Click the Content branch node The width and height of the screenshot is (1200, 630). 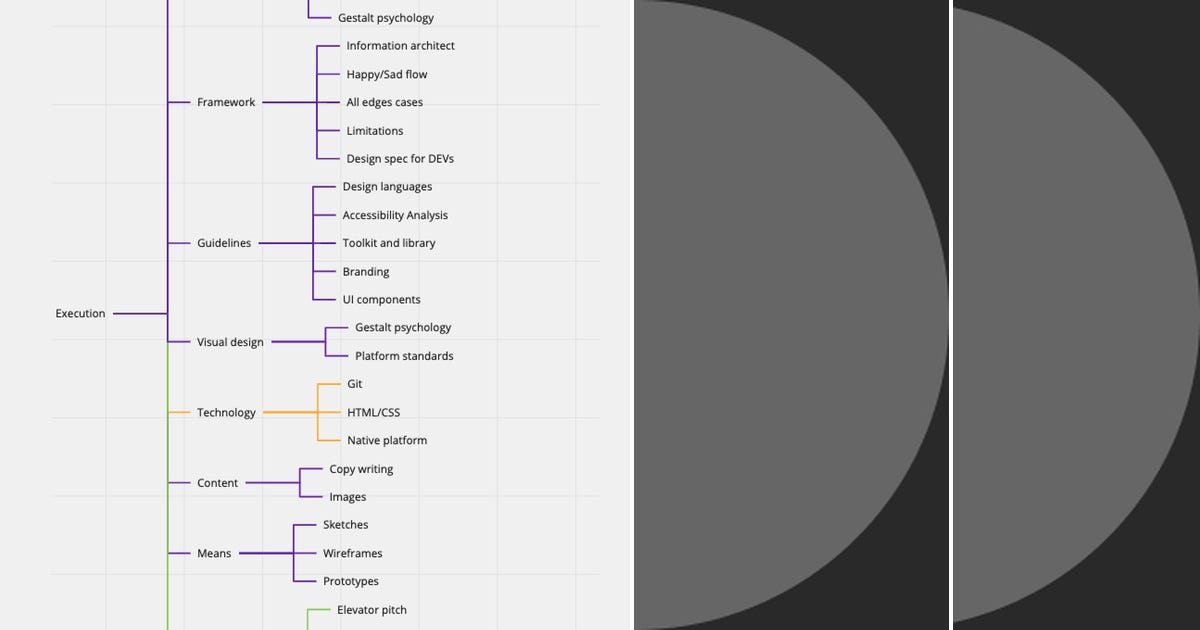[217, 483]
